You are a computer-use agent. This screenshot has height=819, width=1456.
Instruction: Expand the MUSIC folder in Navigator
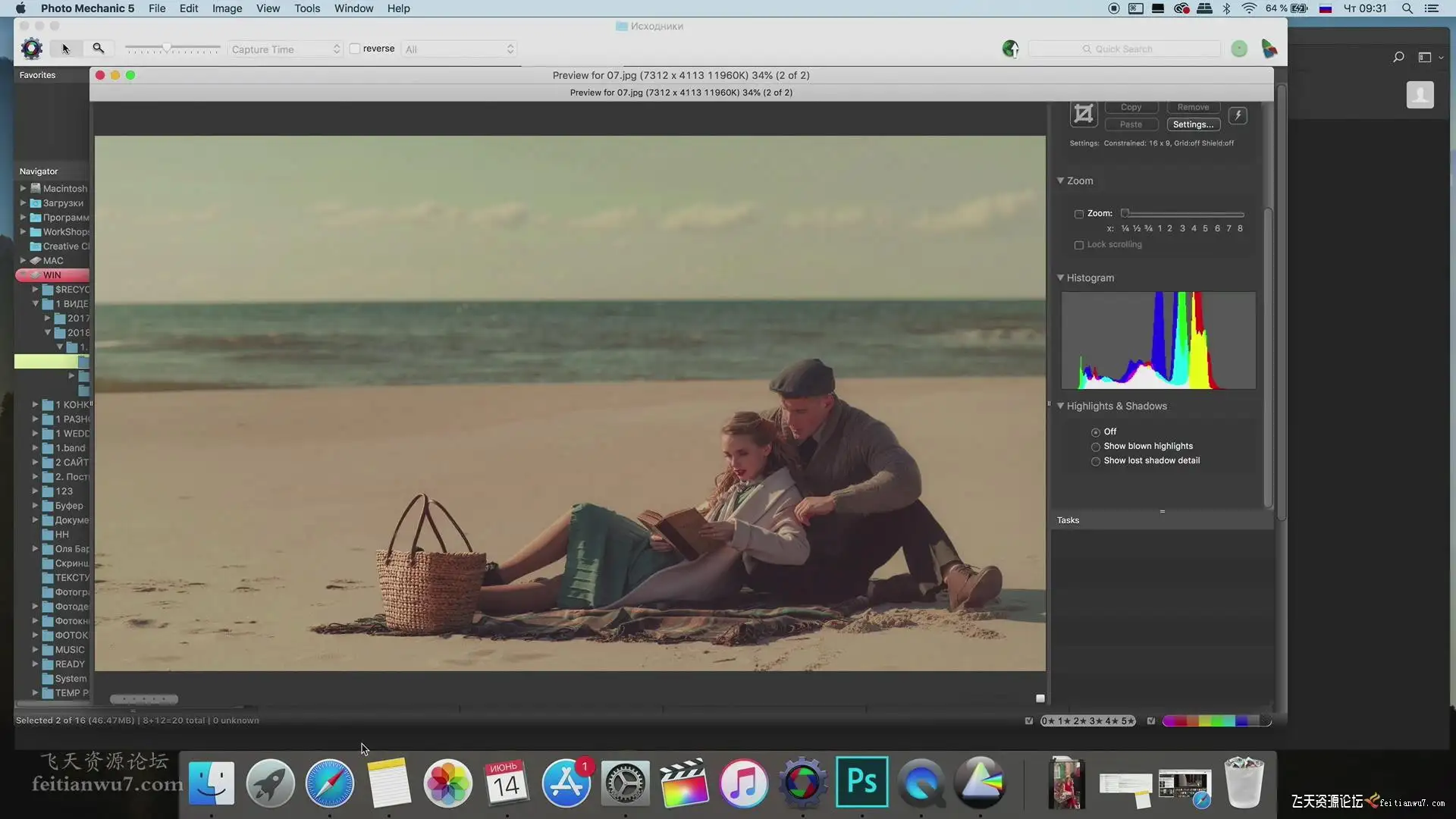click(x=35, y=650)
